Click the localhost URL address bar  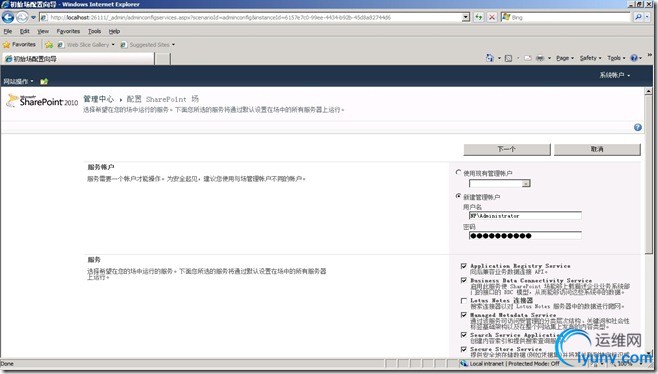pos(252,18)
